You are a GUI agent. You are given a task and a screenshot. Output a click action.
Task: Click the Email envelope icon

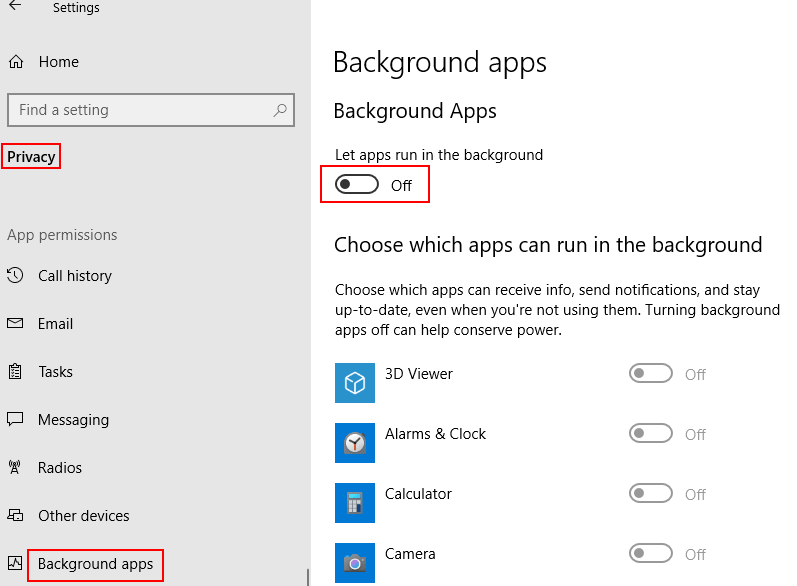(x=15, y=323)
